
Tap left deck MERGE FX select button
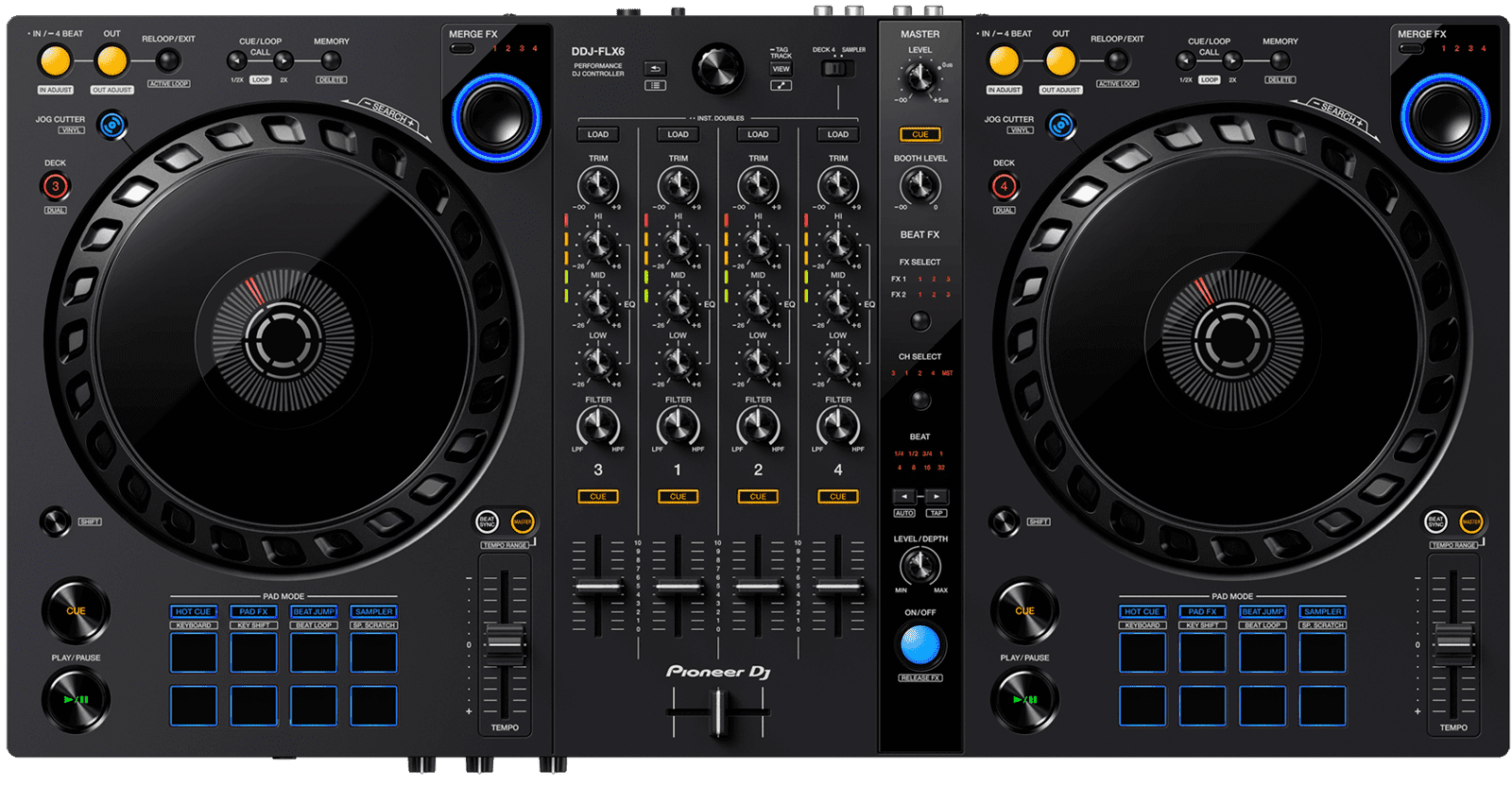[x=462, y=48]
